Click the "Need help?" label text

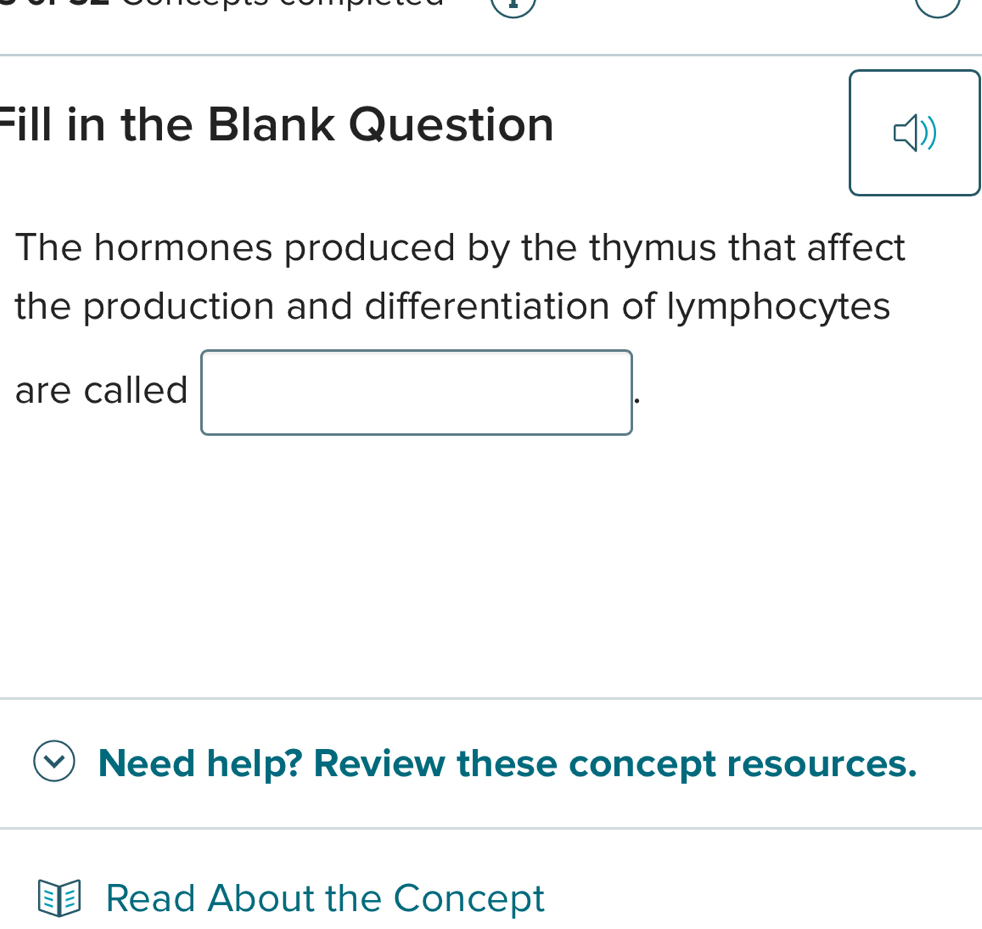click(x=201, y=763)
